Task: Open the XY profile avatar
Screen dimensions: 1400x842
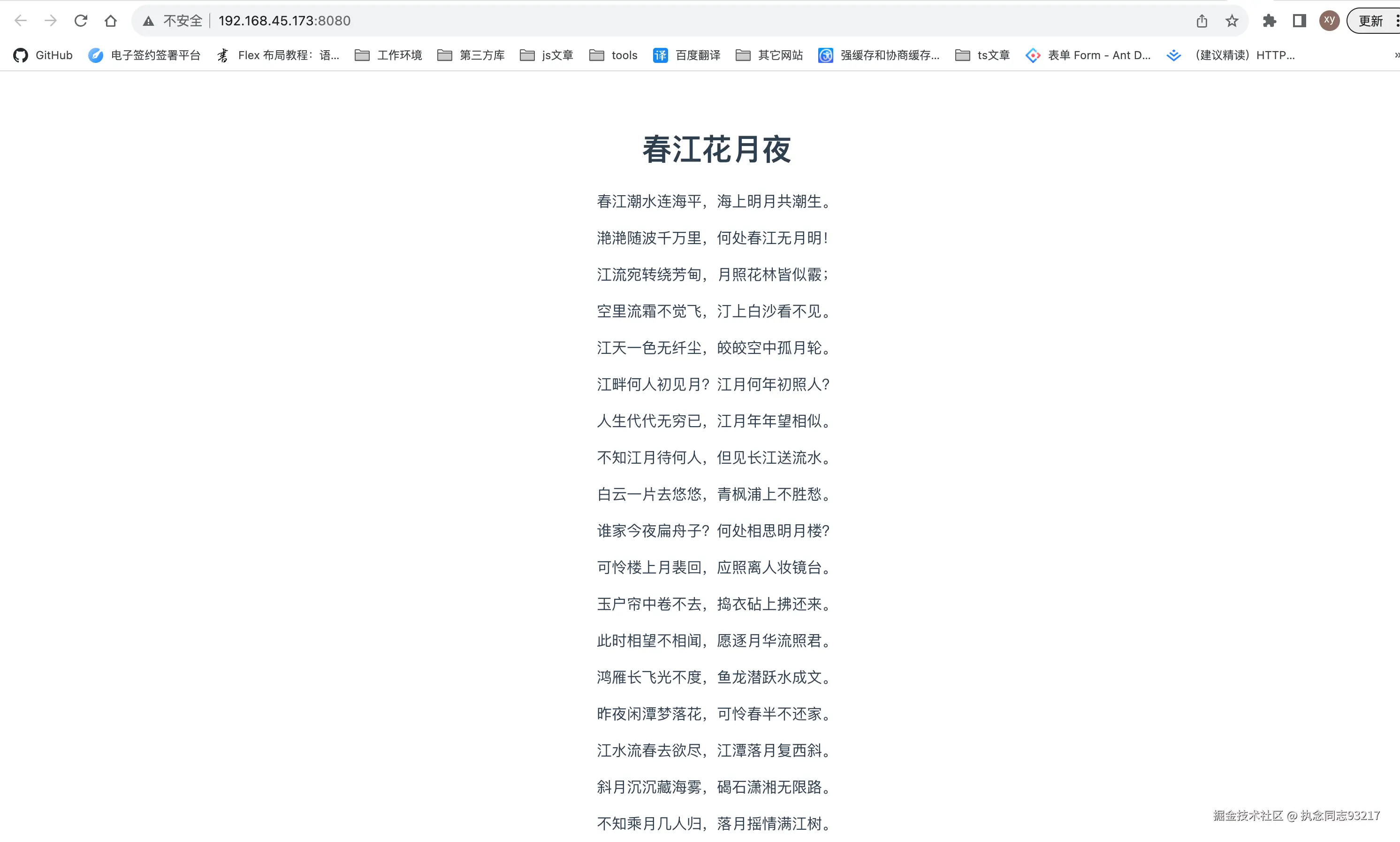Action: (1329, 21)
